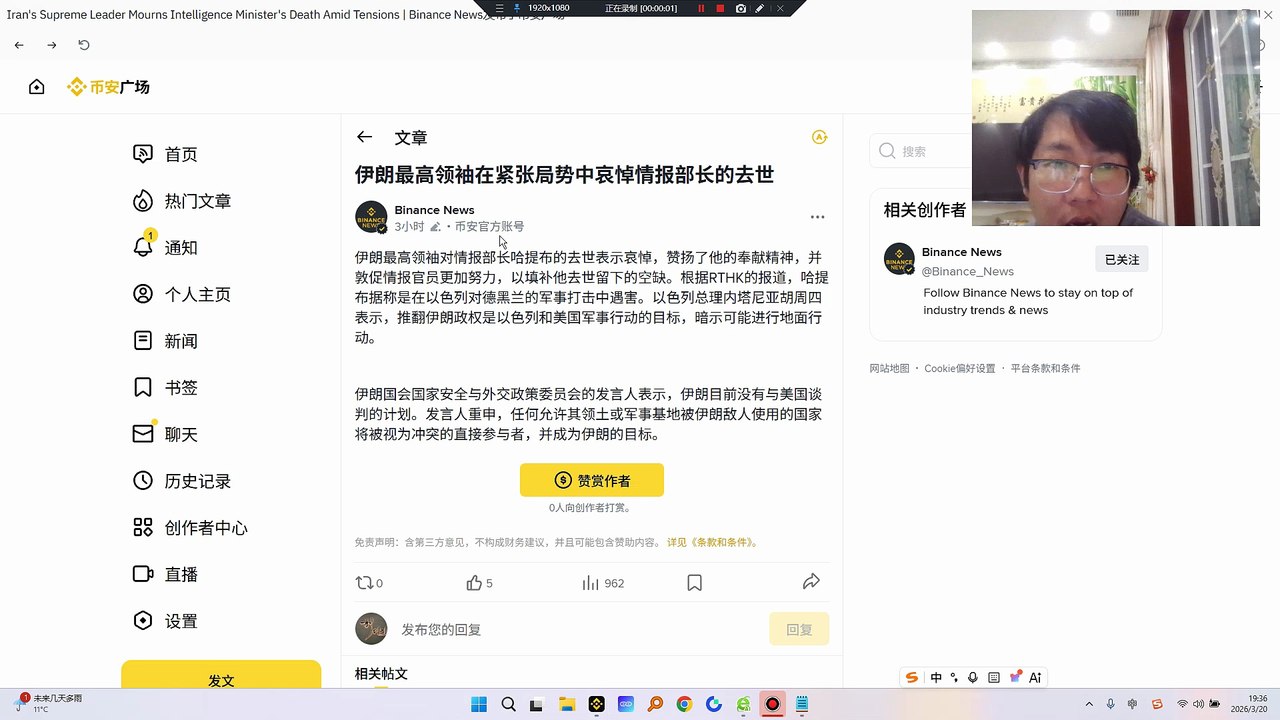Click the 已关注 following button
This screenshot has height=720, width=1280.
click(x=1122, y=259)
